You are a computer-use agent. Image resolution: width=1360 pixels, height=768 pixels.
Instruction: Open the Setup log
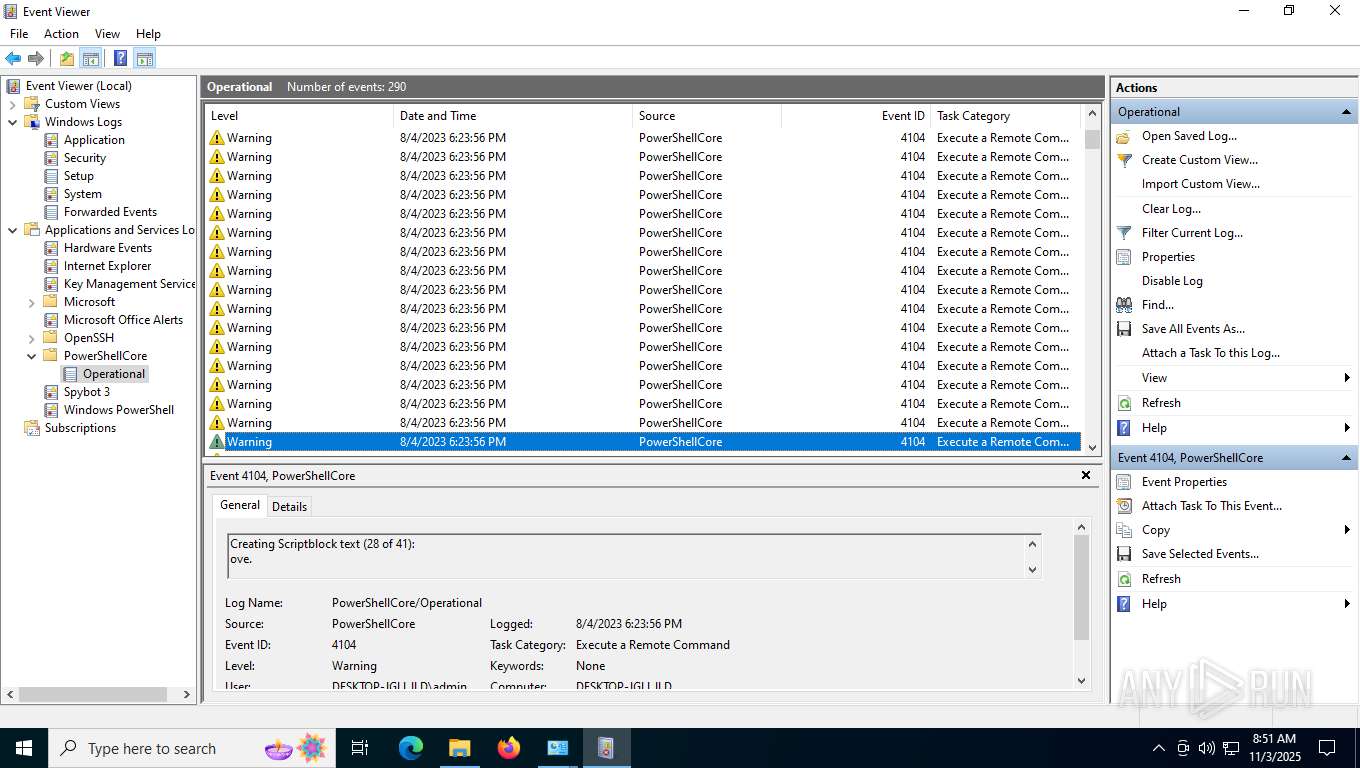[x=78, y=176]
